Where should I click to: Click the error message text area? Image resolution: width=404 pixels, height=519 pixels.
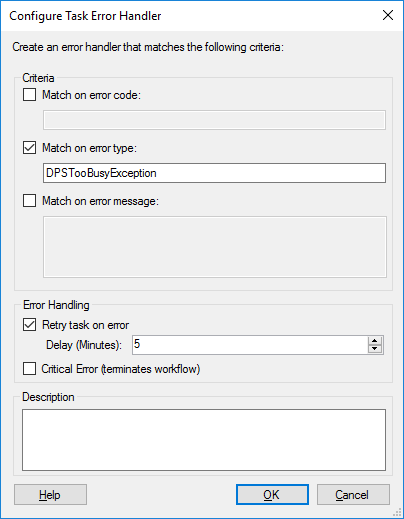pos(215,247)
